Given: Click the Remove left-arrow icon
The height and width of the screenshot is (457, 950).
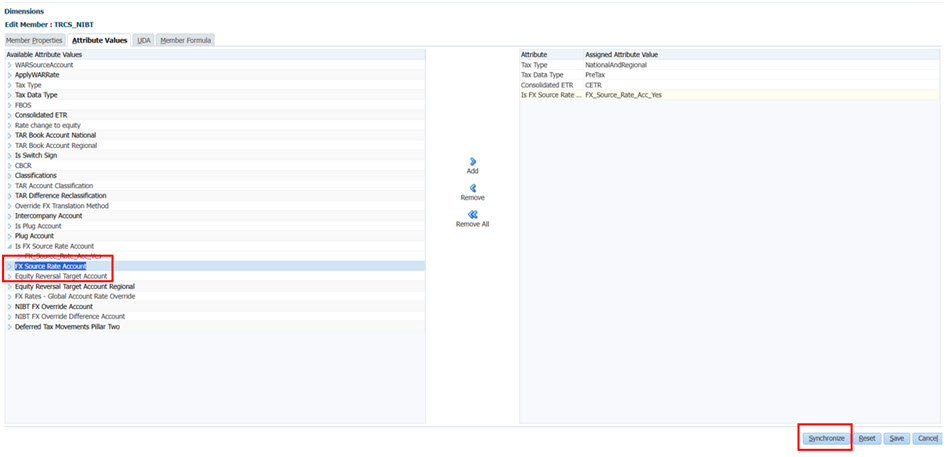Looking at the screenshot, I should (x=473, y=188).
